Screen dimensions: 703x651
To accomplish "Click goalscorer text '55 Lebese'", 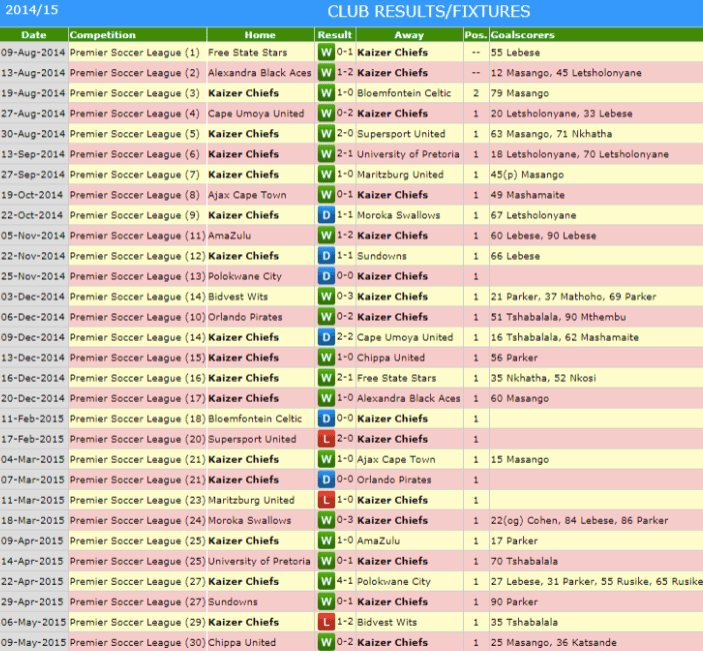I will 515,52.
